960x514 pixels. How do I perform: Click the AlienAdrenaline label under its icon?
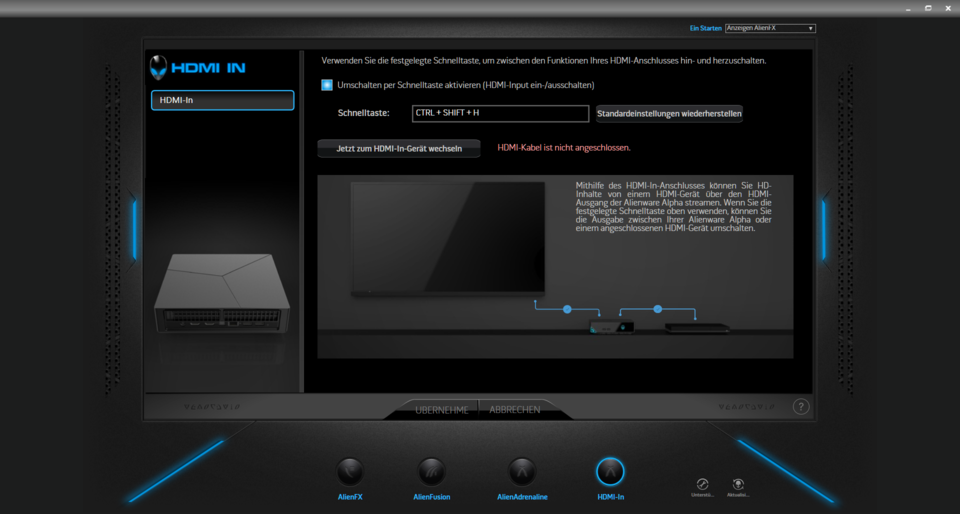pos(522,497)
